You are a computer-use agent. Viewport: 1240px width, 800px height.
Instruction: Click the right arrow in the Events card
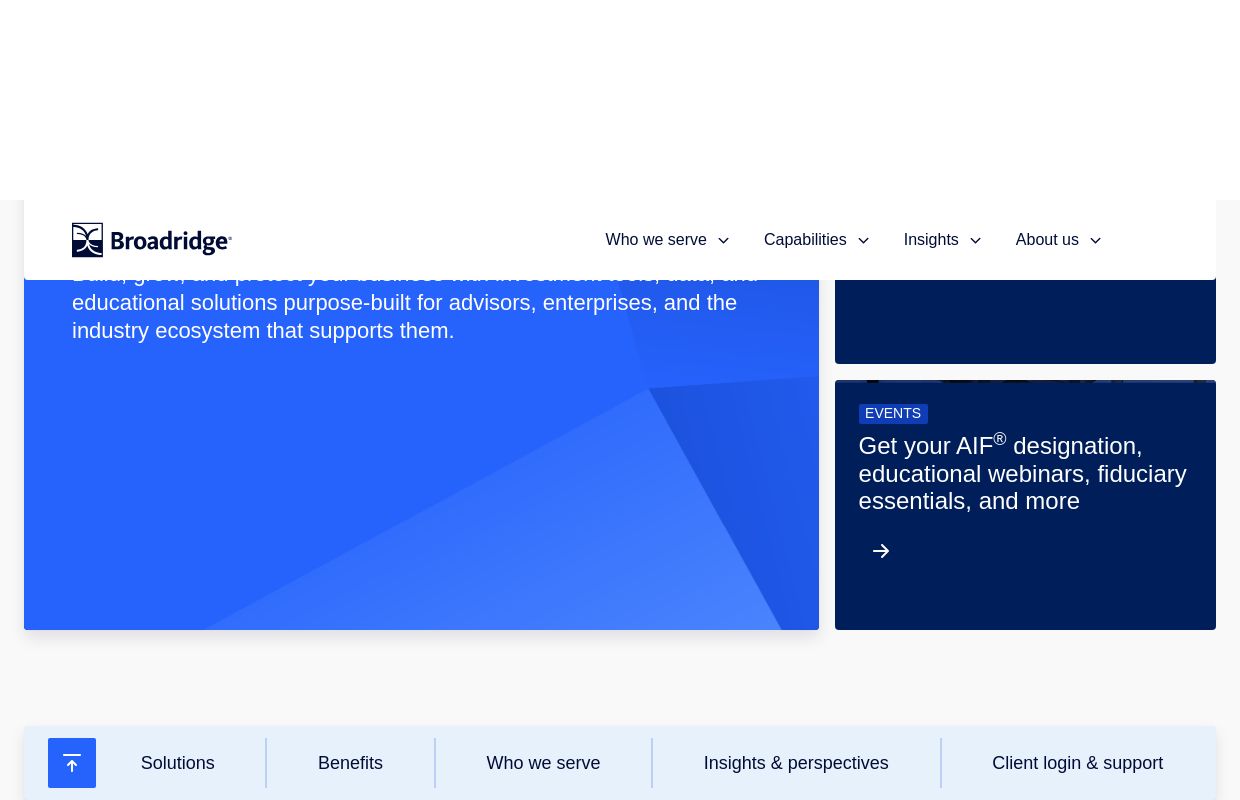point(881,551)
